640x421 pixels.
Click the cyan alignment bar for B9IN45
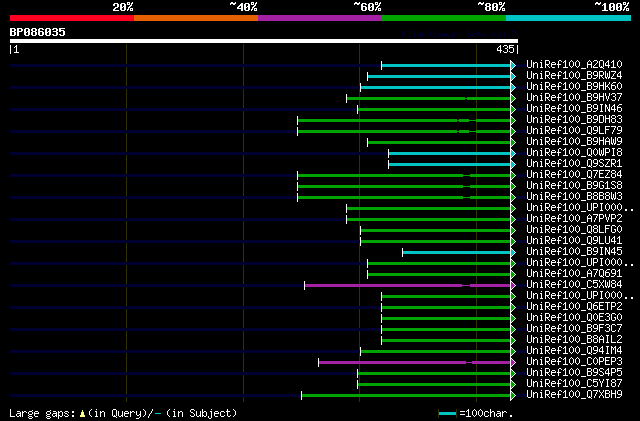point(456,253)
